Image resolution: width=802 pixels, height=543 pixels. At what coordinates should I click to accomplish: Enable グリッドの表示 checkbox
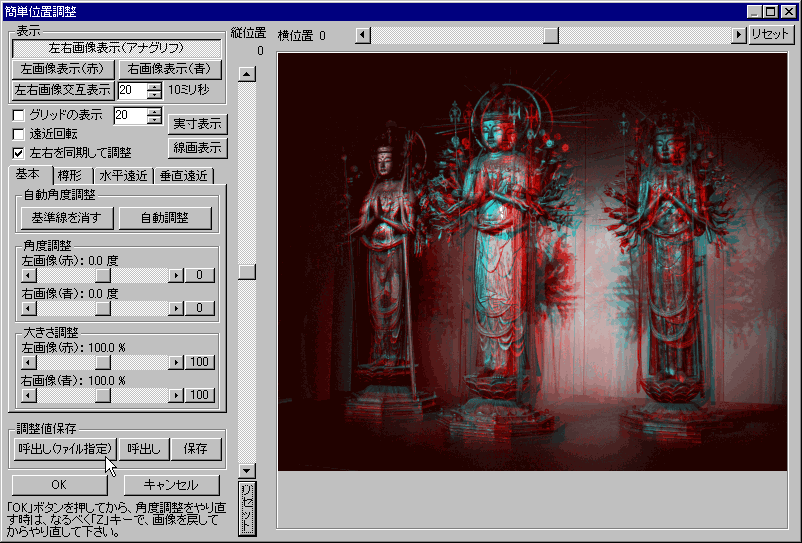(18, 115)
